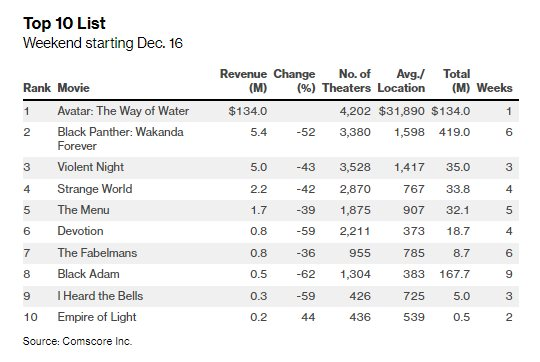This screenshot has height=362, width=540.
Task: Click the No. of Theaters column header
Action: tap(346, 81)
